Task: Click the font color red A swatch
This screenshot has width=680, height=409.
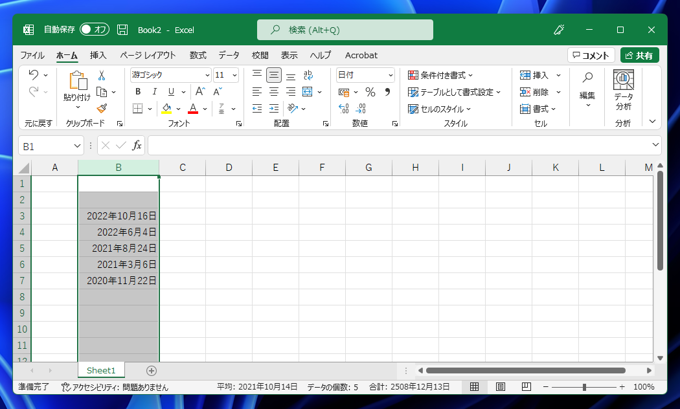Action: [193, 109]
